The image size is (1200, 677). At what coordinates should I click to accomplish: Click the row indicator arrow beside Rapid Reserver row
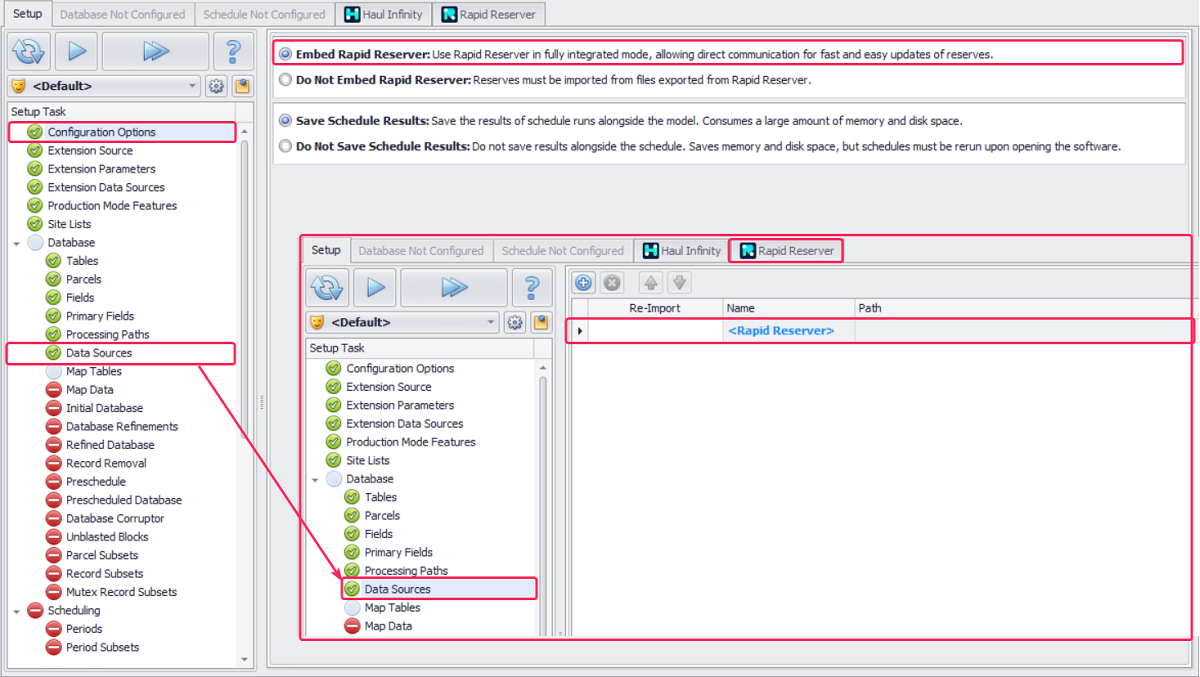pyautogui.click(x=580, y=331)
